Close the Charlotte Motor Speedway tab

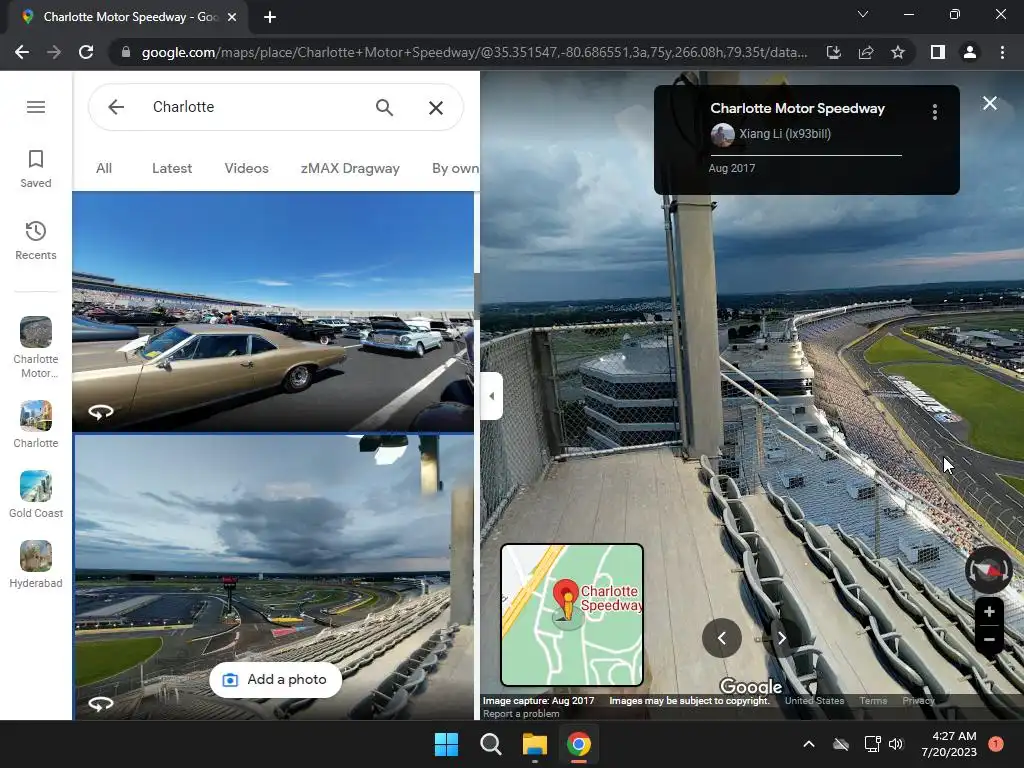point(232,17)
